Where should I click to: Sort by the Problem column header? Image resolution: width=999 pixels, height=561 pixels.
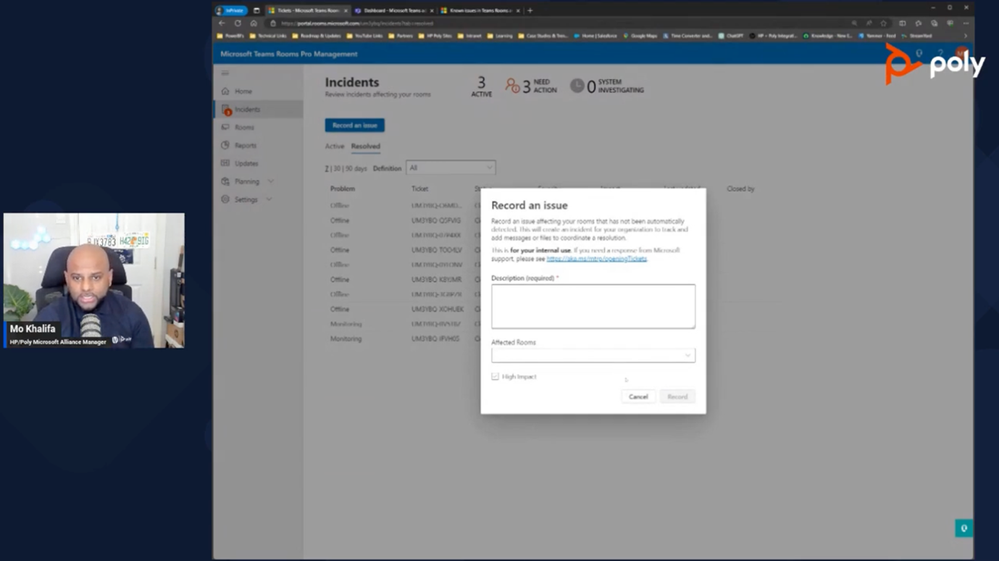coord(343,188)
